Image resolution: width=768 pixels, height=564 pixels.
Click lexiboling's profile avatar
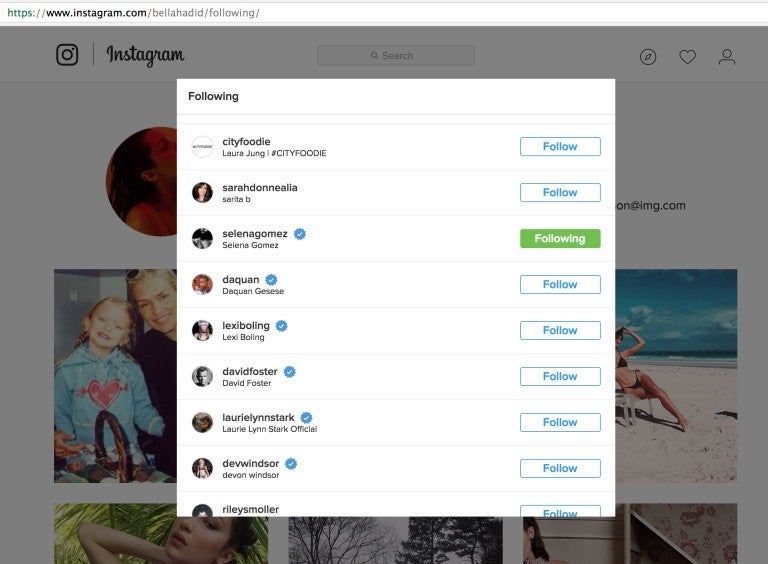(x=202, y=330)
